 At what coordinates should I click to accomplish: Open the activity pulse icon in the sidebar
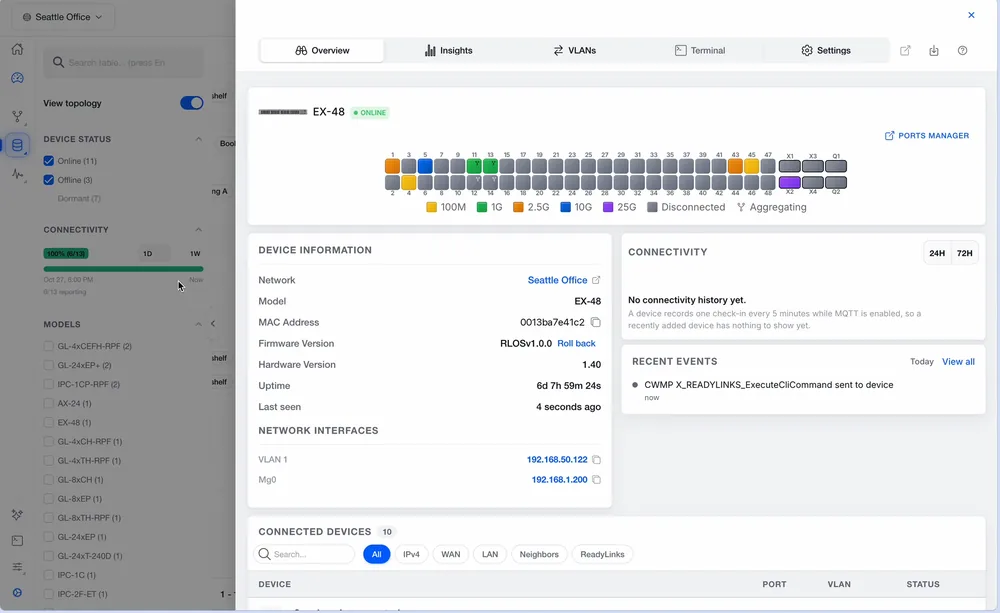click(17, 174)
